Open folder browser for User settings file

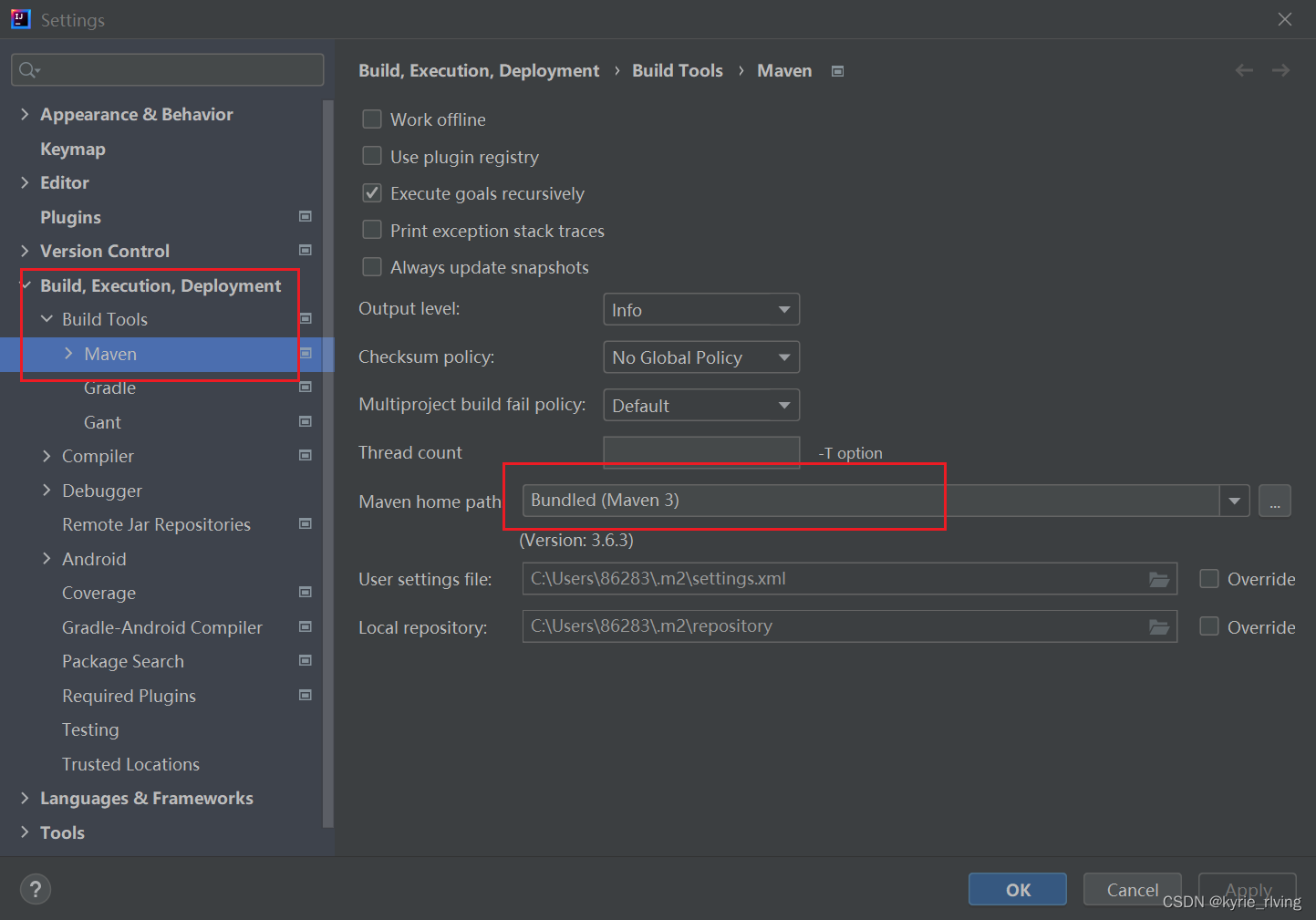pyautogui.click(x=1159, y=578)
